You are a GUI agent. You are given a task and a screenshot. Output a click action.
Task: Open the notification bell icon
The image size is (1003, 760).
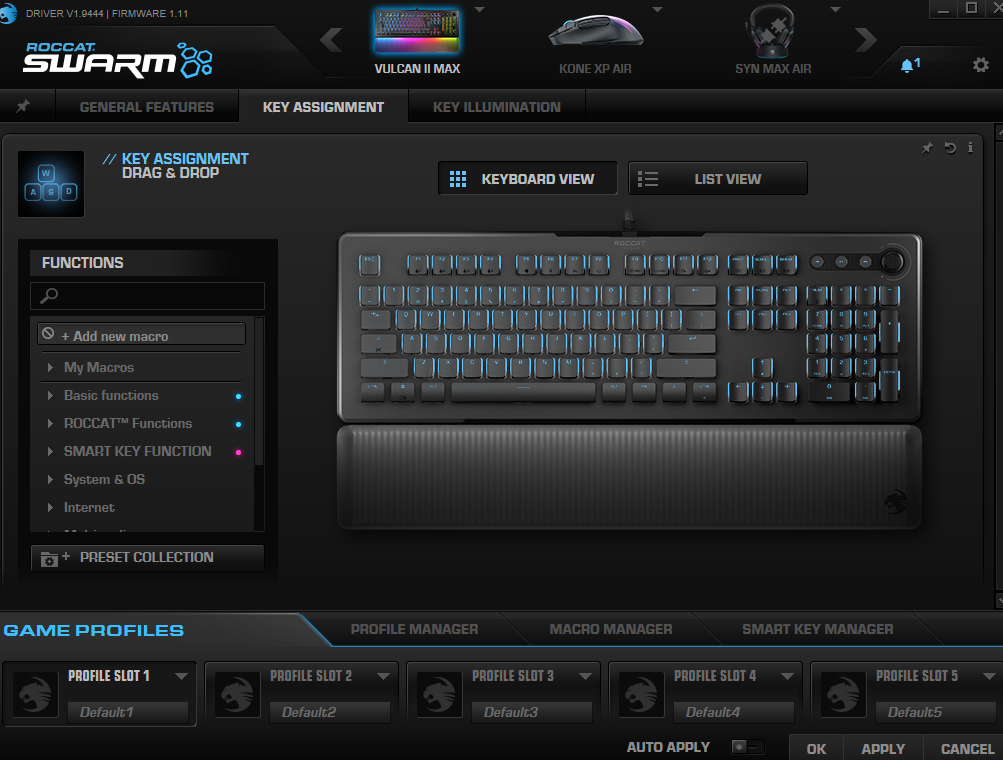[x=908, y=66]
